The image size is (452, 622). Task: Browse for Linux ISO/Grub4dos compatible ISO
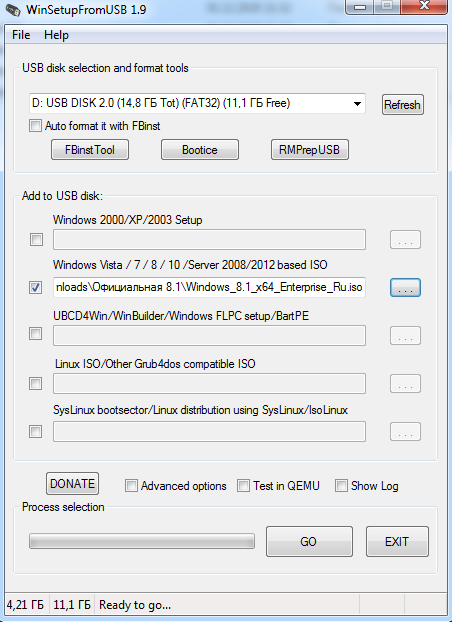405,384
